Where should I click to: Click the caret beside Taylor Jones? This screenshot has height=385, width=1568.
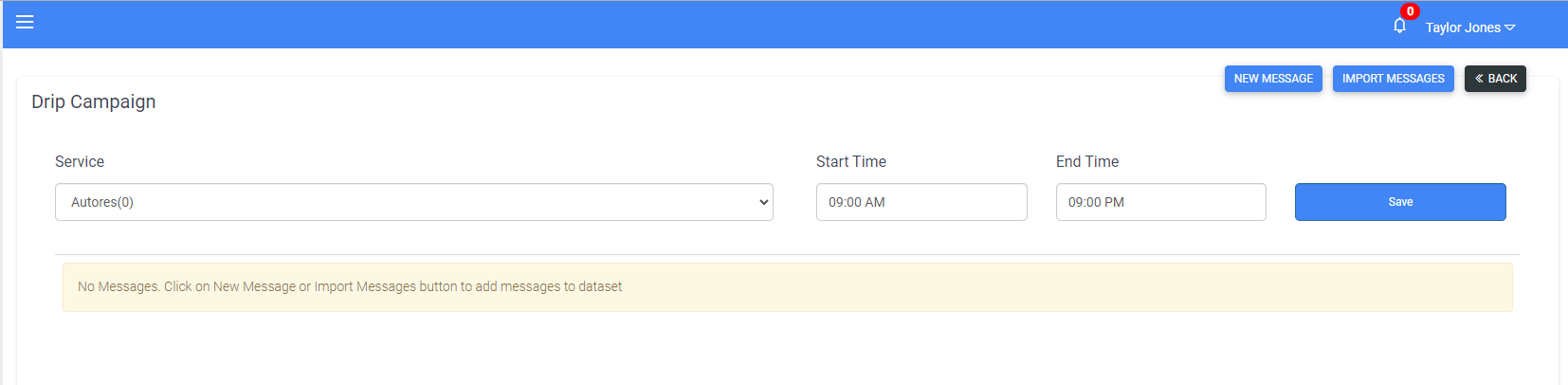pyautogui.click(x=1510, y=27)
